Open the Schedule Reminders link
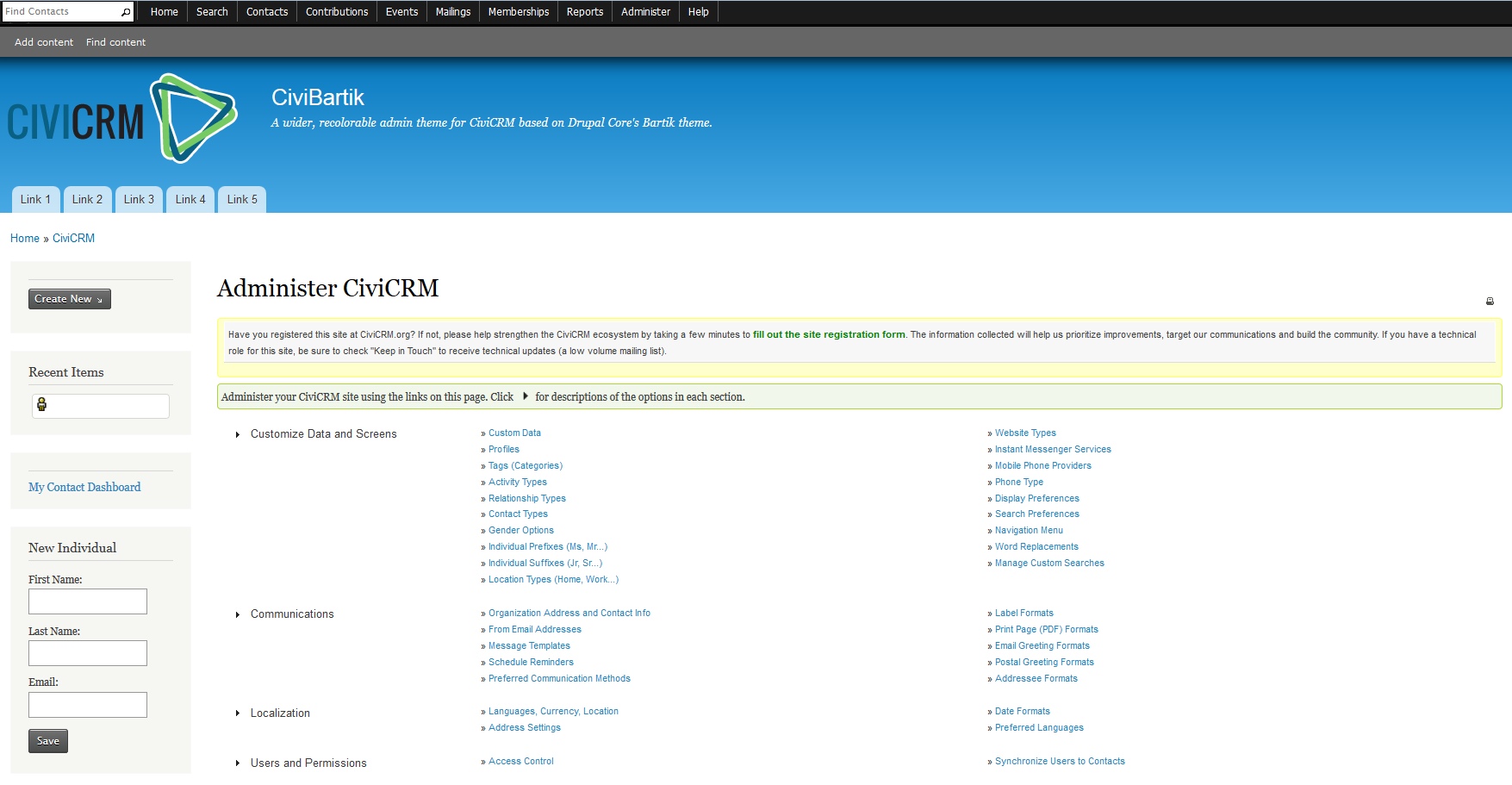 (x=531, y=663)
